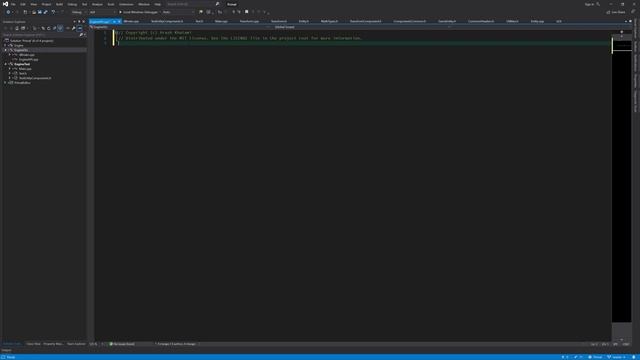
Task: Open the EngineDLL project scope dropdown in navigation bar
Action: click(x=179, y=27)
